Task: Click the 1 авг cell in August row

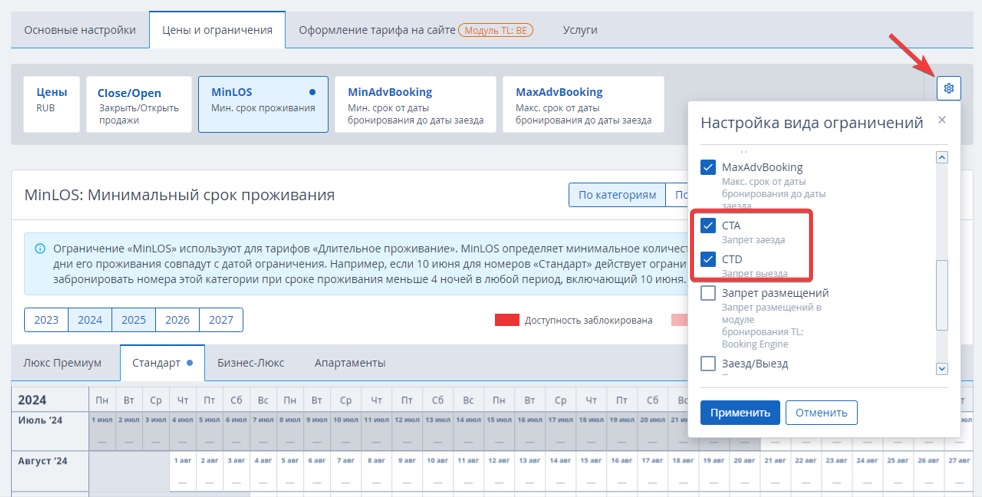Action: [x=182, y=471]
